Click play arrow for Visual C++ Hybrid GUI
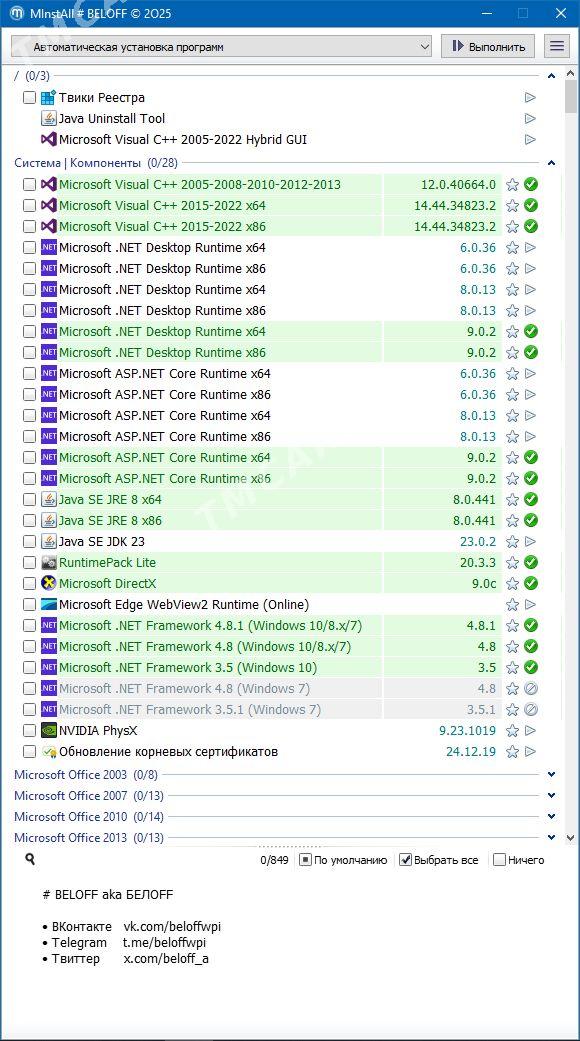Screen dimensions: 580x1041 pos(530,139)
